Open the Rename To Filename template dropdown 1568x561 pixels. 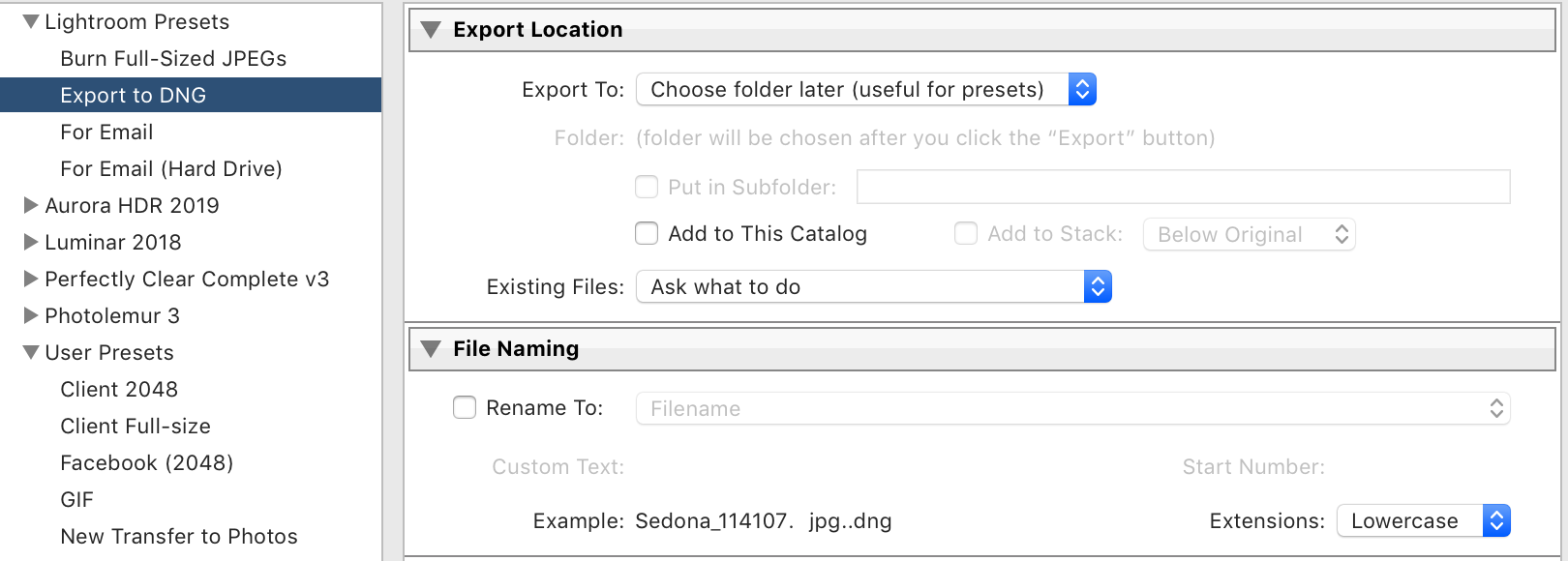point(1072,408)
